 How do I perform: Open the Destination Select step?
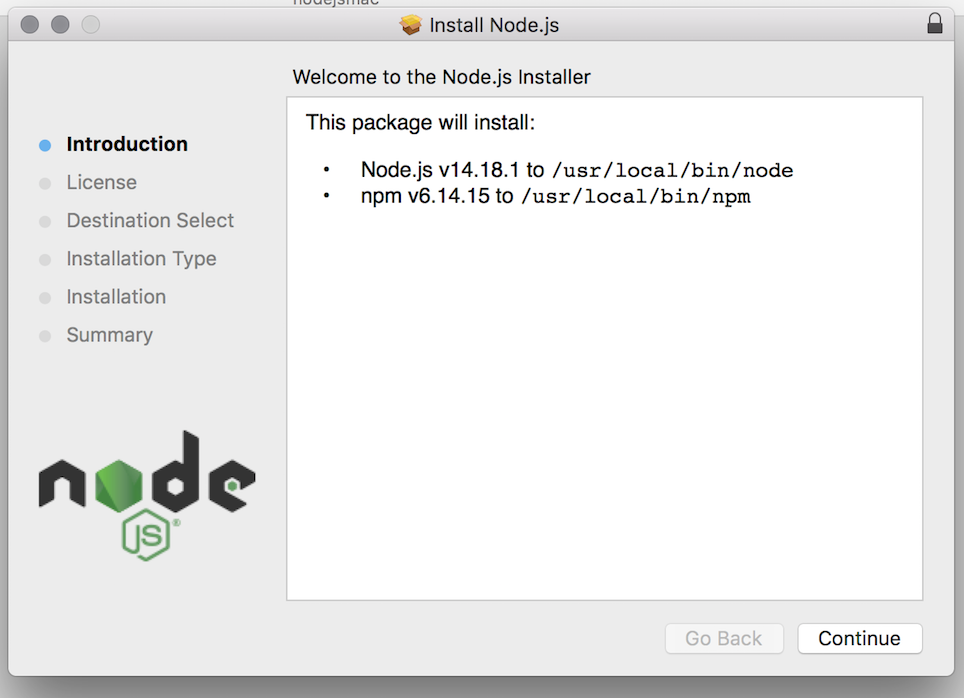click(x=150, y=220)
